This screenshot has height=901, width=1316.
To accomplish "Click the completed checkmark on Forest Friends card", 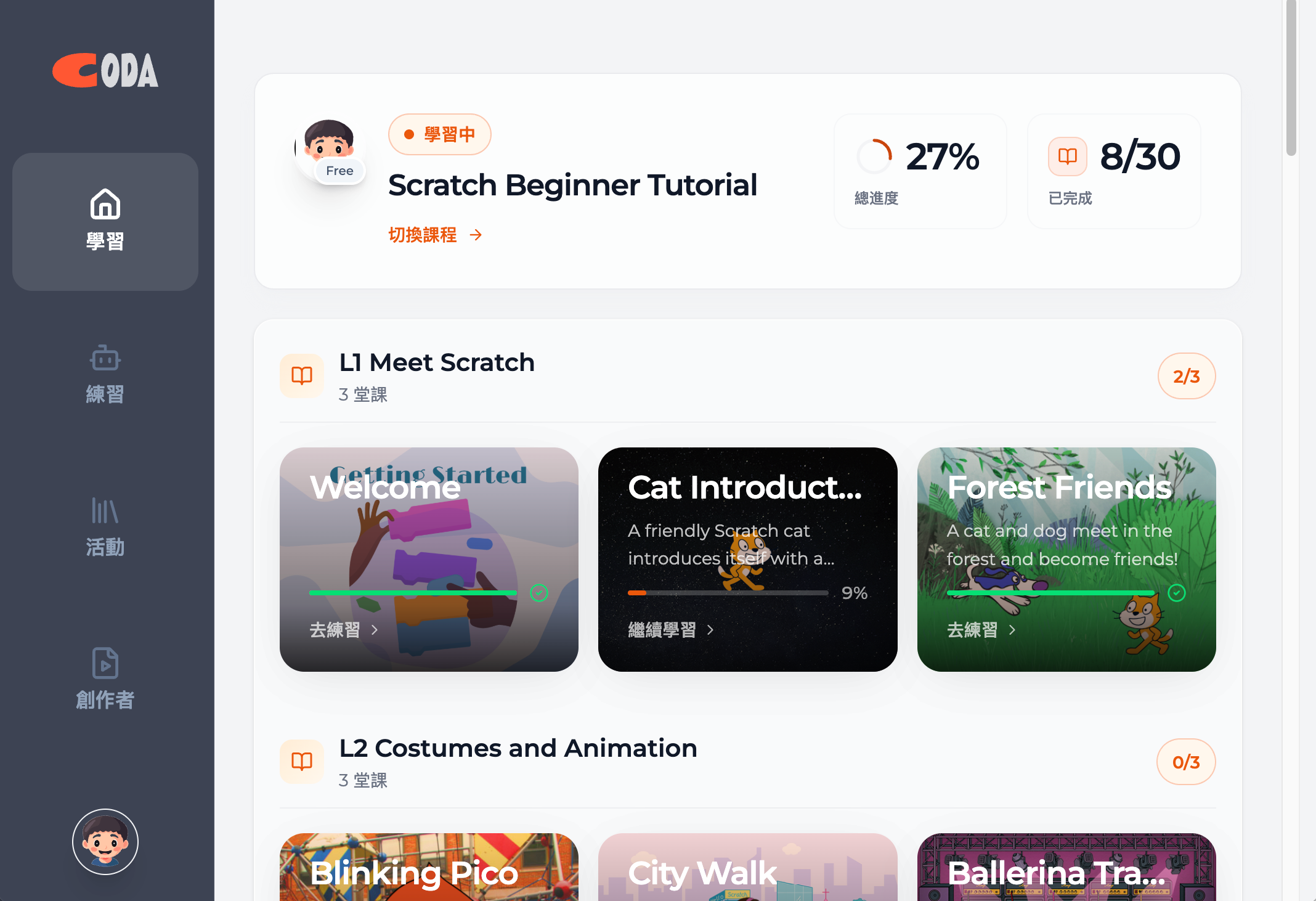I will (x=1177, y=593).
